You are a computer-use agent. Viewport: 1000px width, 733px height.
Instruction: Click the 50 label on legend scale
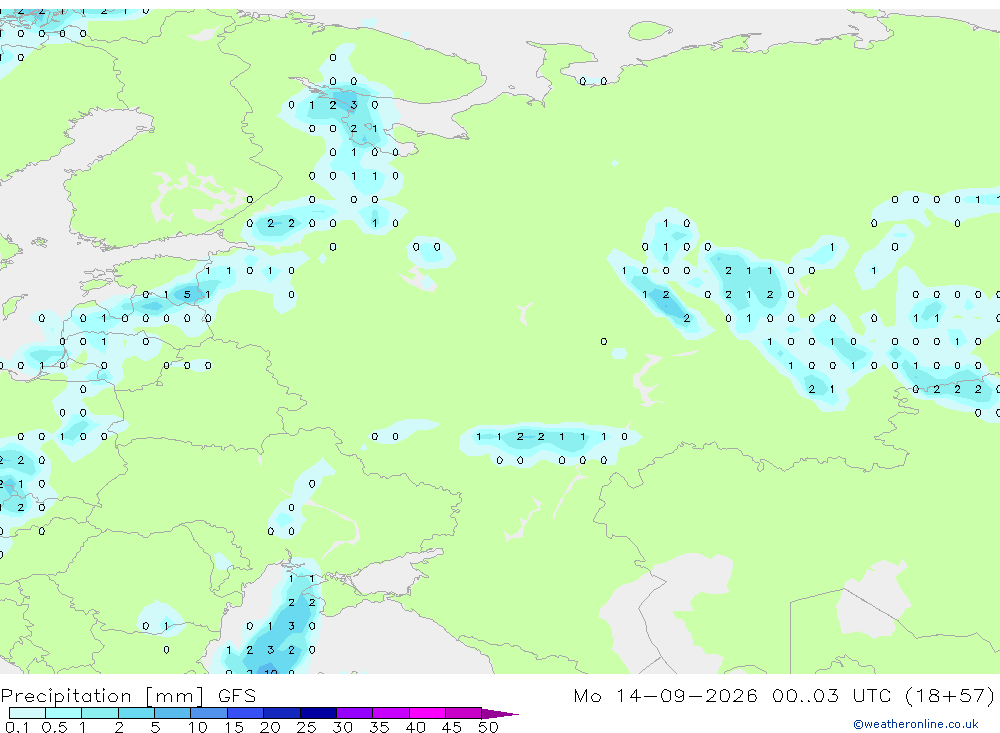coord(488,727)
